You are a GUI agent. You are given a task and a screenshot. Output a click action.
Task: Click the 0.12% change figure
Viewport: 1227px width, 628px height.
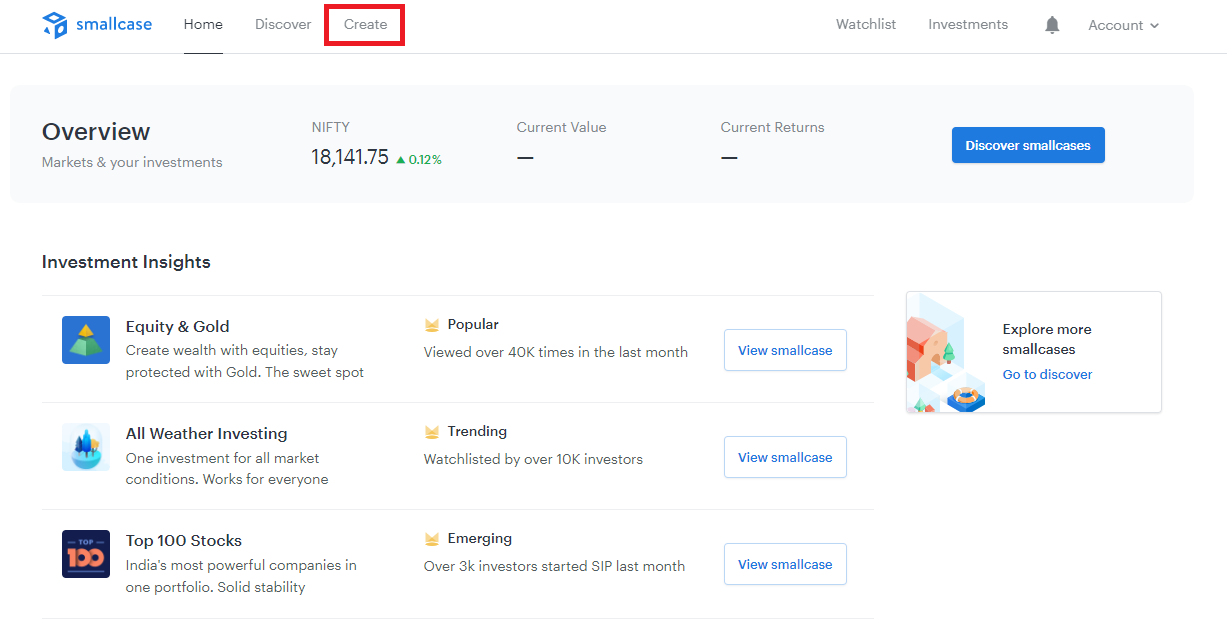(x=425, y=159)
